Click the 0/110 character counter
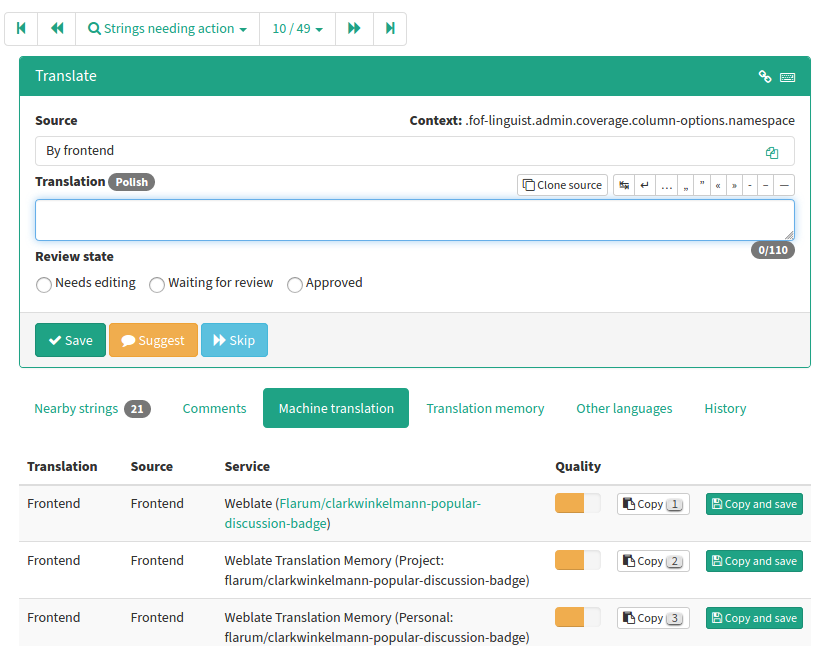The image size is (825, 646). tap(772, 250)
